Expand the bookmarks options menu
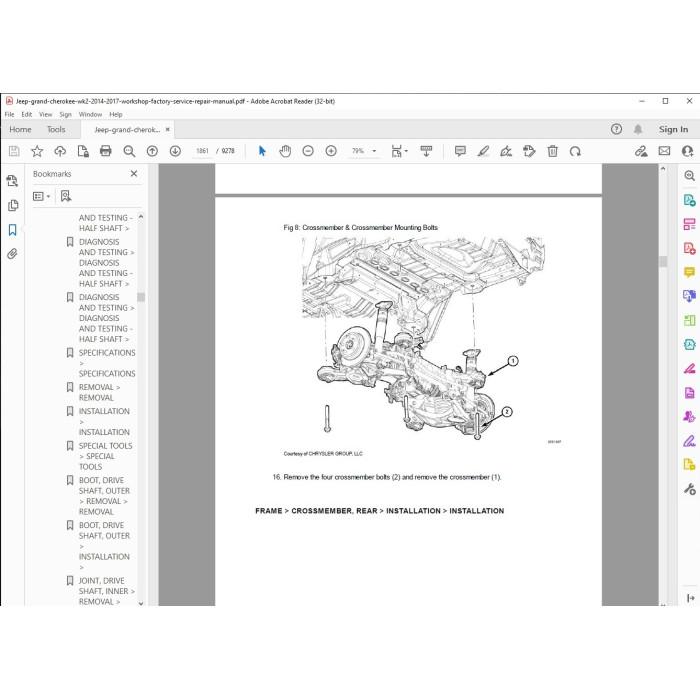Viewport: 700px width, 700px height. click(42, 196)
